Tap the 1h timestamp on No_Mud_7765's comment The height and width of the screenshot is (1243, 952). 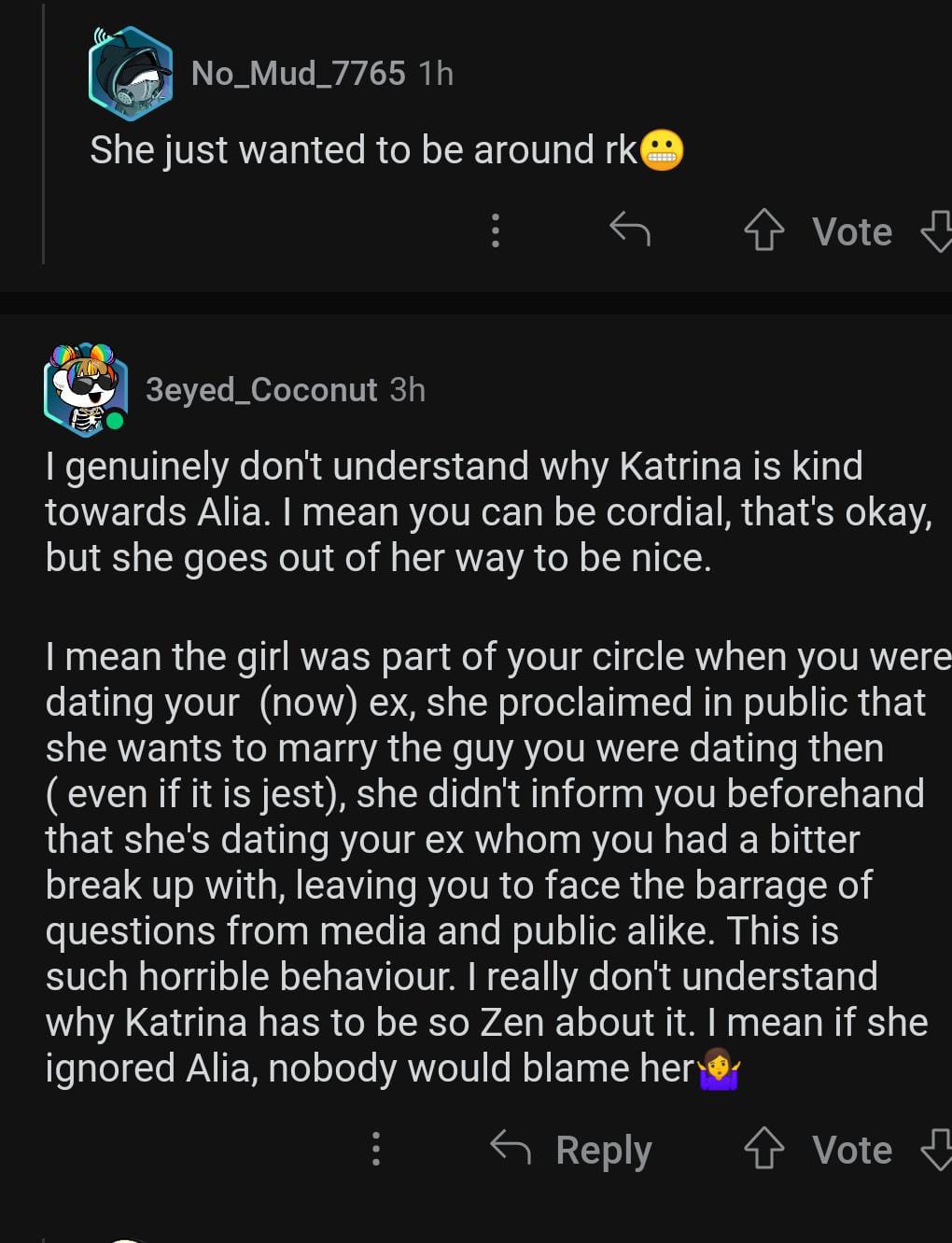click(436, 73)
